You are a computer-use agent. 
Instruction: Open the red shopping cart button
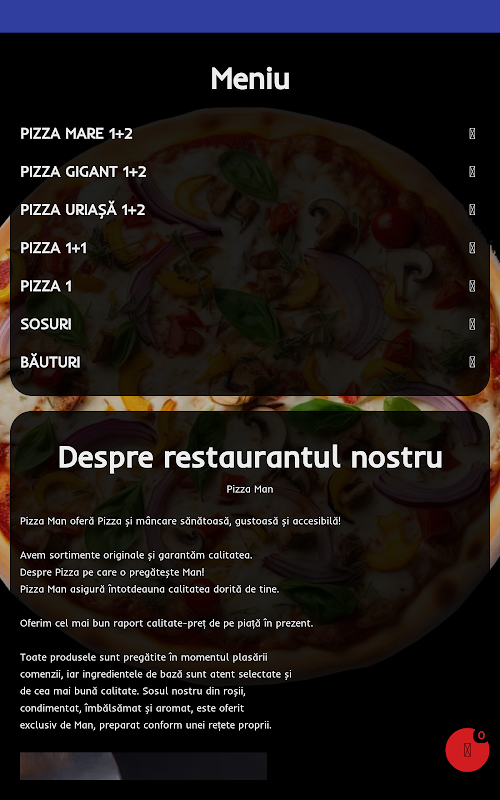[x=467, y=749]
